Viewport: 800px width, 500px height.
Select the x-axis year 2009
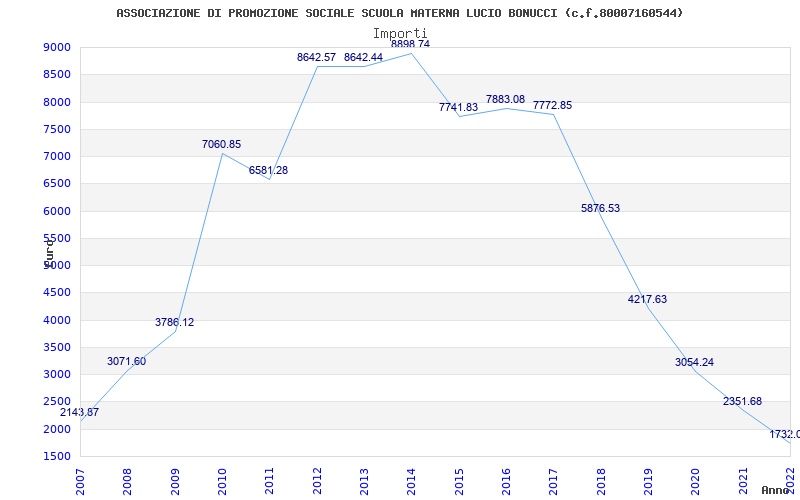(x=175, y=481)
